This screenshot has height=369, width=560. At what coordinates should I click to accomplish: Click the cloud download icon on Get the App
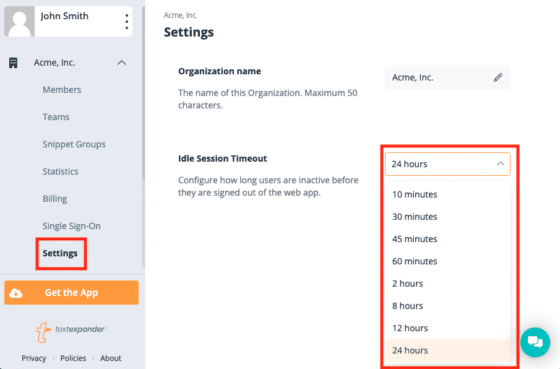(16, 293)
